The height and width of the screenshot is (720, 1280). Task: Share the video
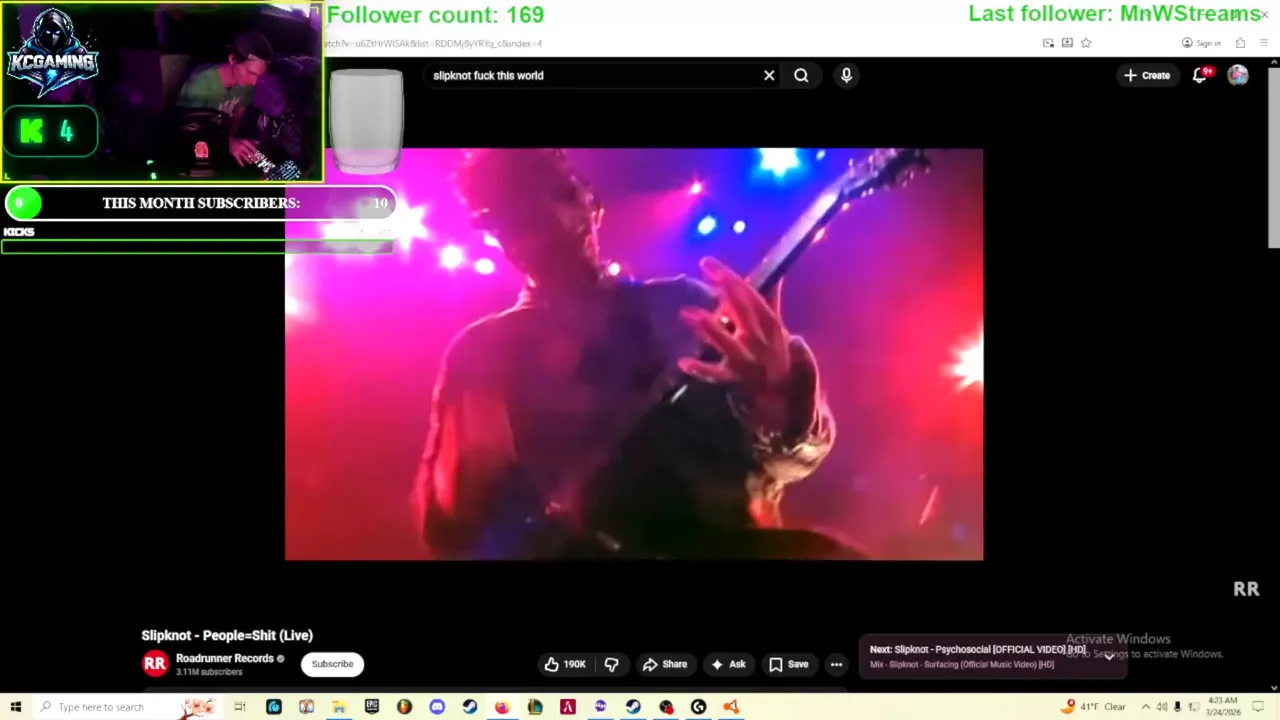pyautogui.click(x=665, y=664)
